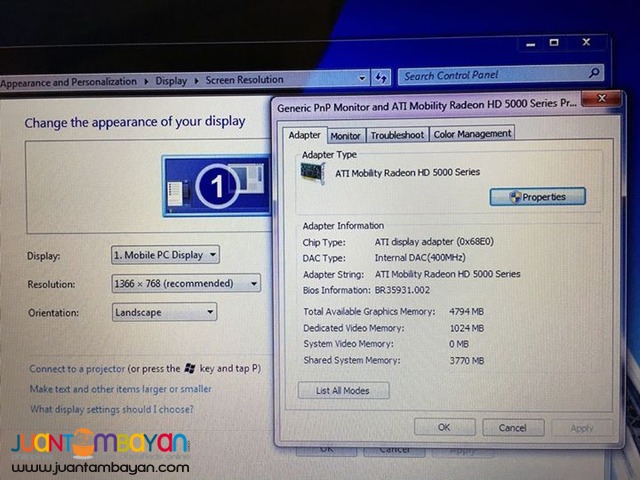Click the shield icon on Properties
Image resolution: width=640 pixels, height=480 pixels.
tap(516, 197)
